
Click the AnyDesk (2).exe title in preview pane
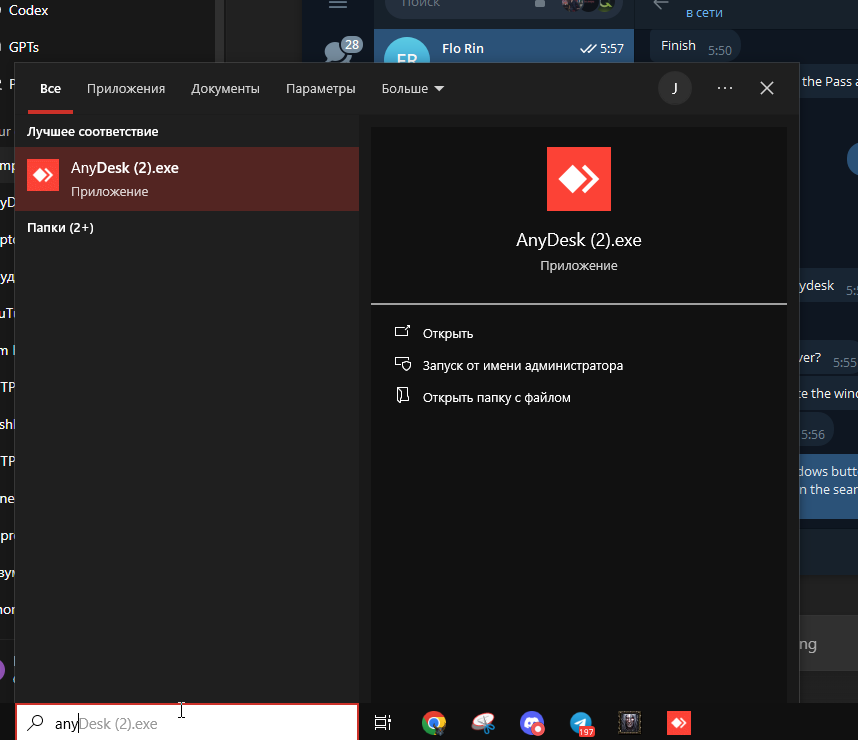(578, 240)
